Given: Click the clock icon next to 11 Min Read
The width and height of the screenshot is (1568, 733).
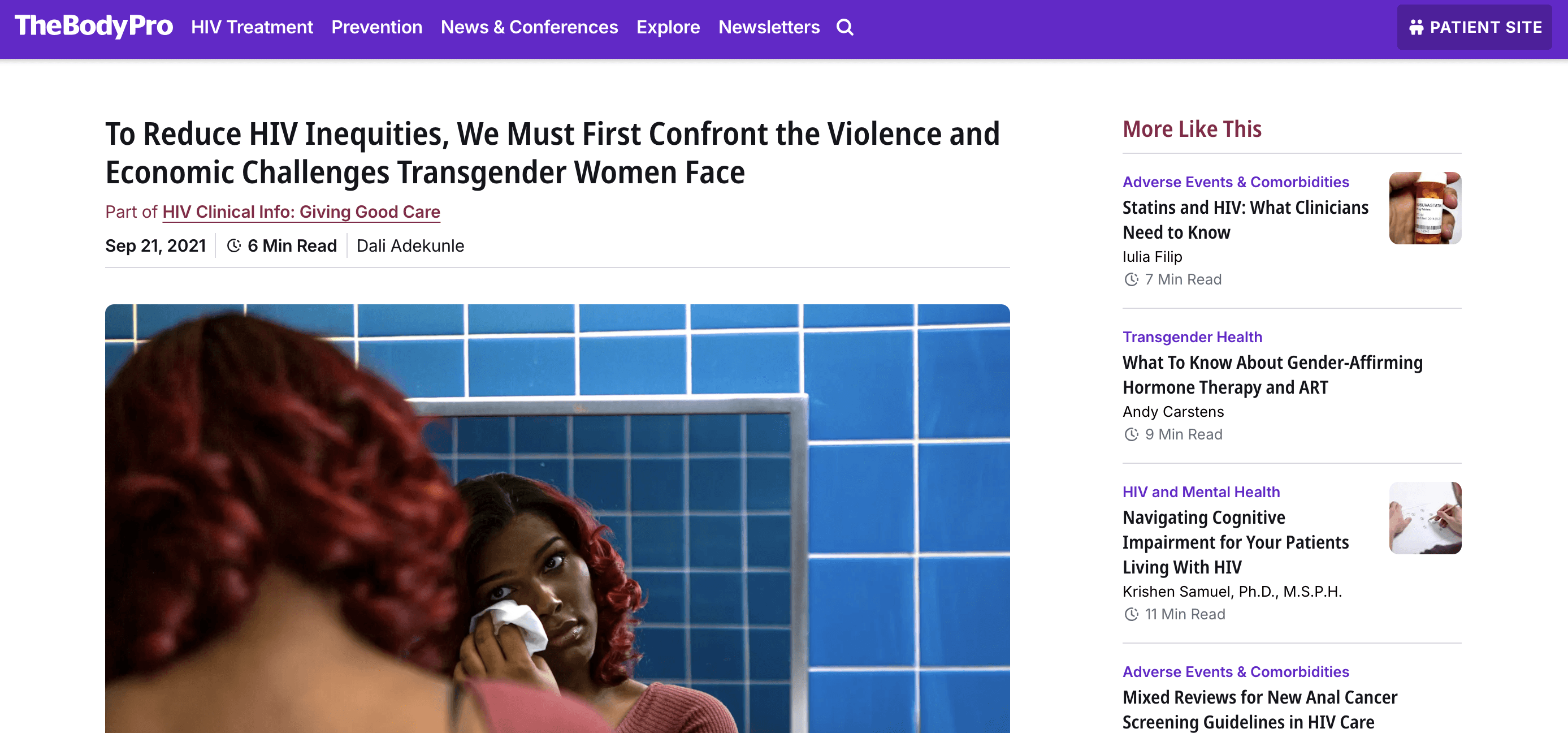Looking at the screenshot, I should 1131,614.
